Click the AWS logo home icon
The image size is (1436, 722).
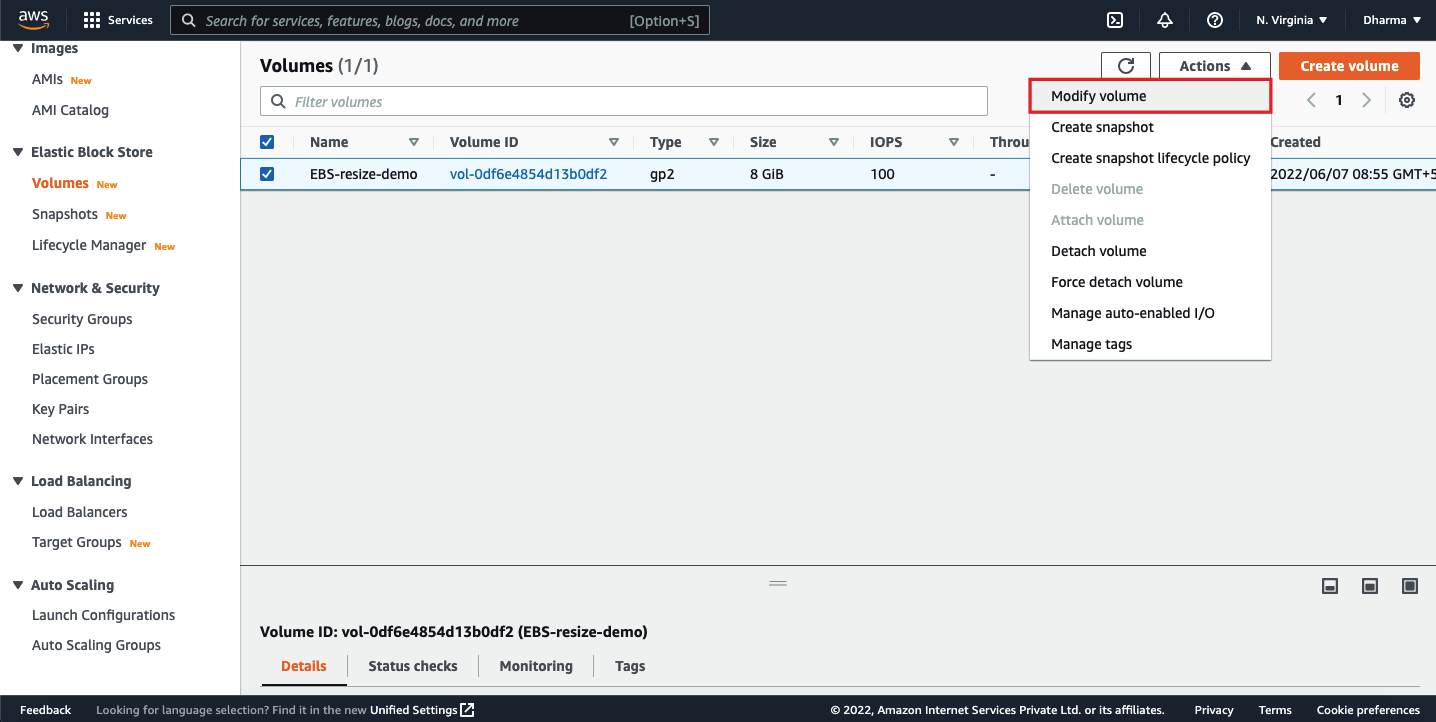pyautogui.click(x=33, y=20)
